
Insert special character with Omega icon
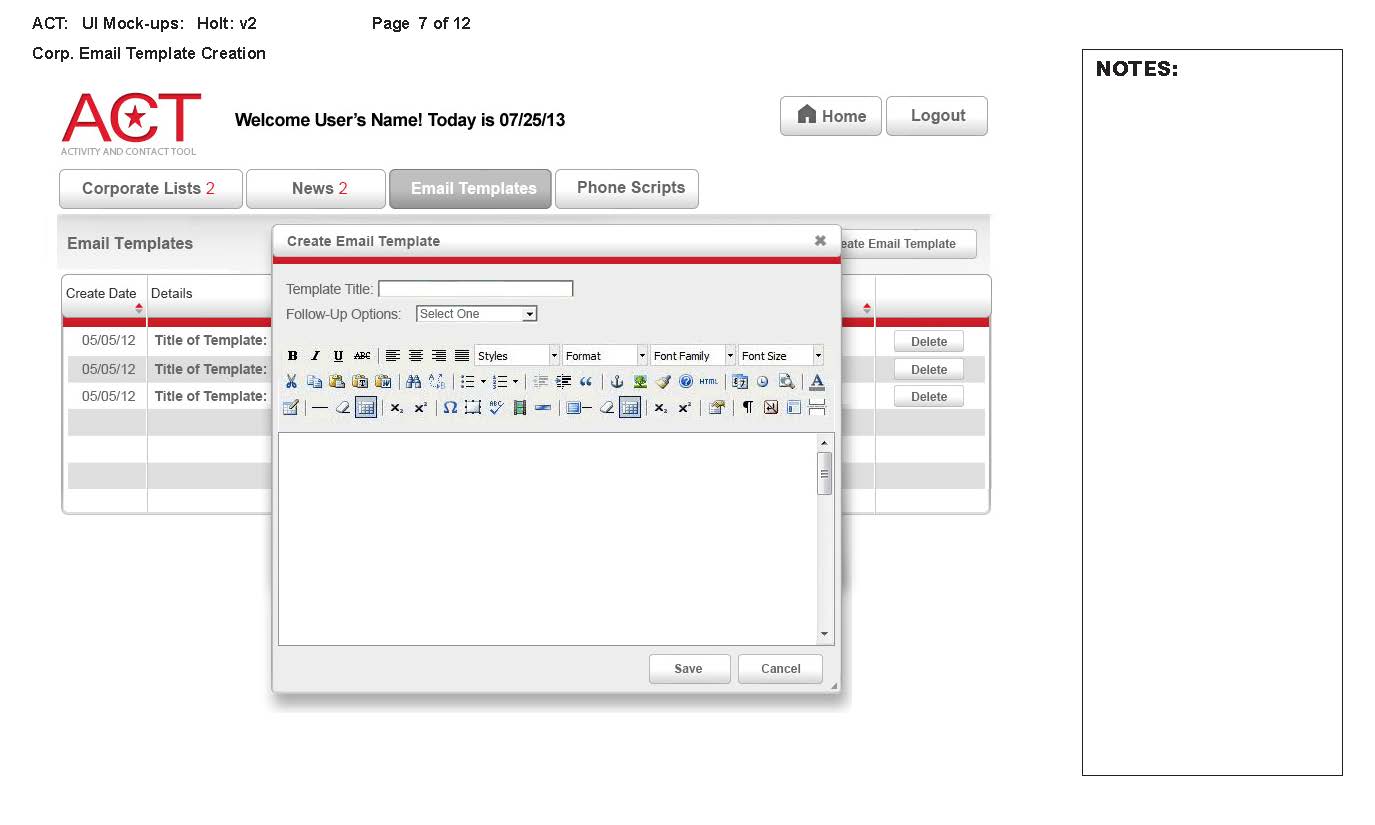(x=450, y=408)
